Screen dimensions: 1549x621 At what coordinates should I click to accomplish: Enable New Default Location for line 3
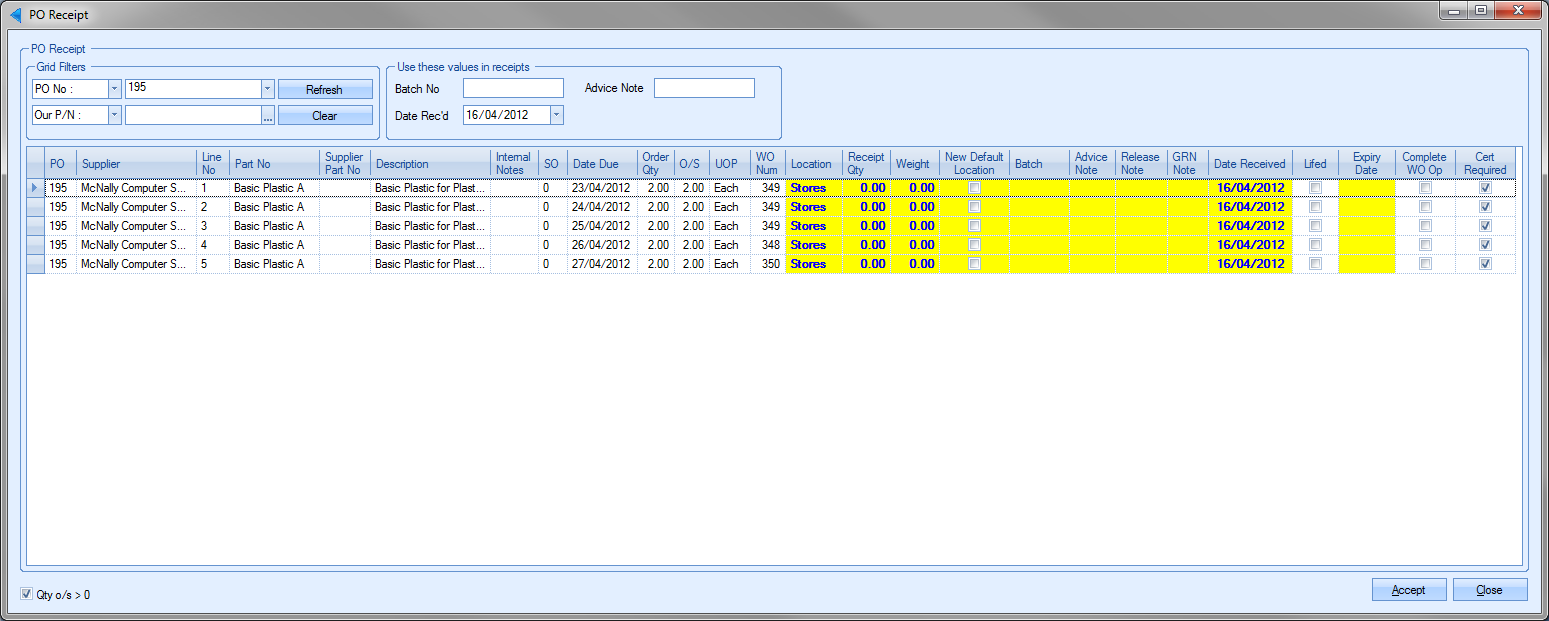coord(974,226)
